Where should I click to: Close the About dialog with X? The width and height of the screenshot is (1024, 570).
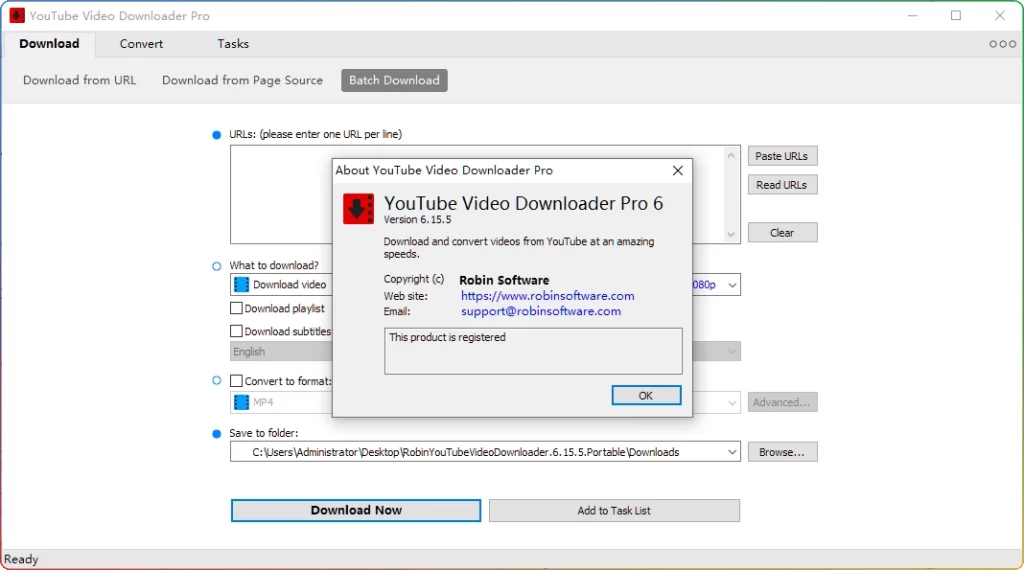tap(678, 170)
